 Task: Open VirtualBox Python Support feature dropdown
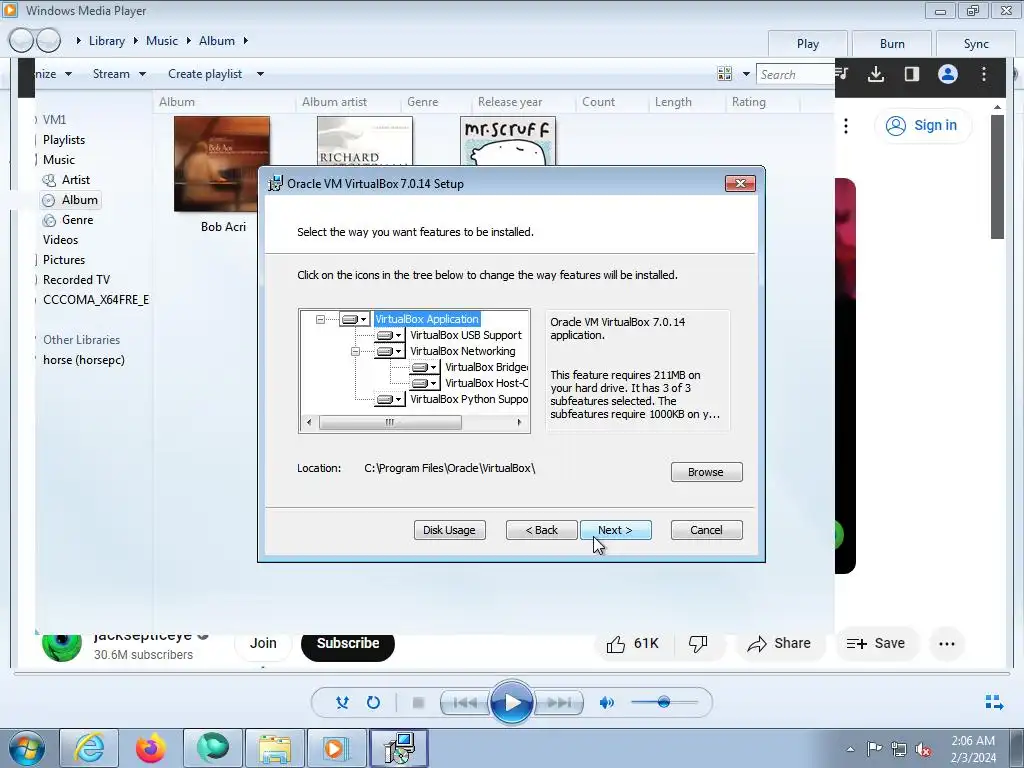pyautogui.click(x=390, y=399)
